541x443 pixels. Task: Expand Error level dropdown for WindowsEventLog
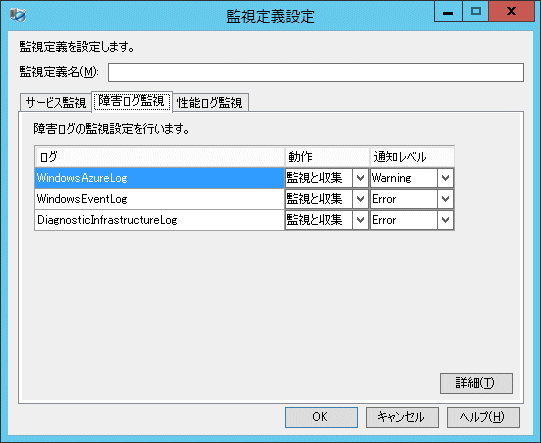point(445,199)
